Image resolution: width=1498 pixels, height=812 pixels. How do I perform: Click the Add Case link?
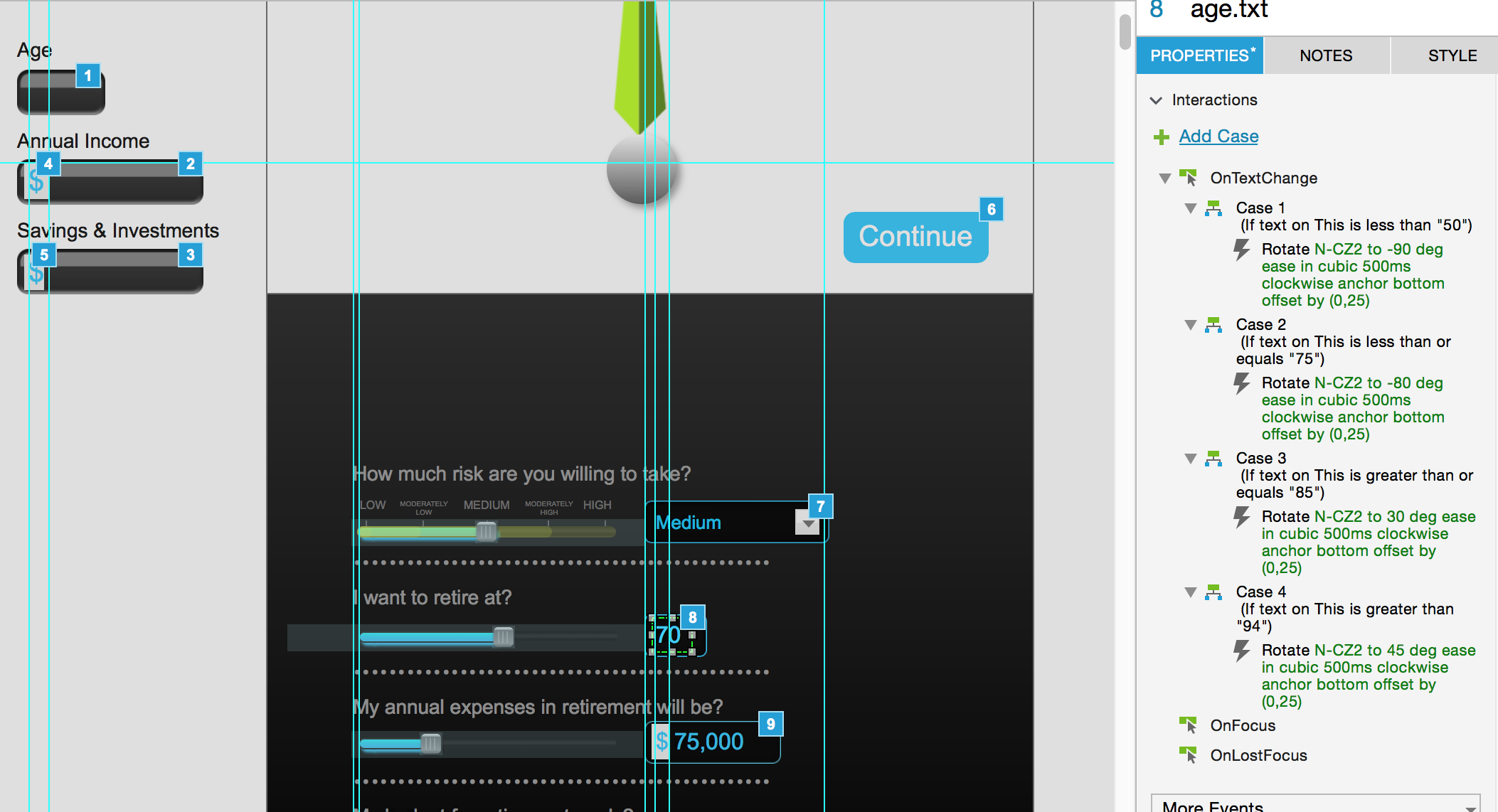1218,137
